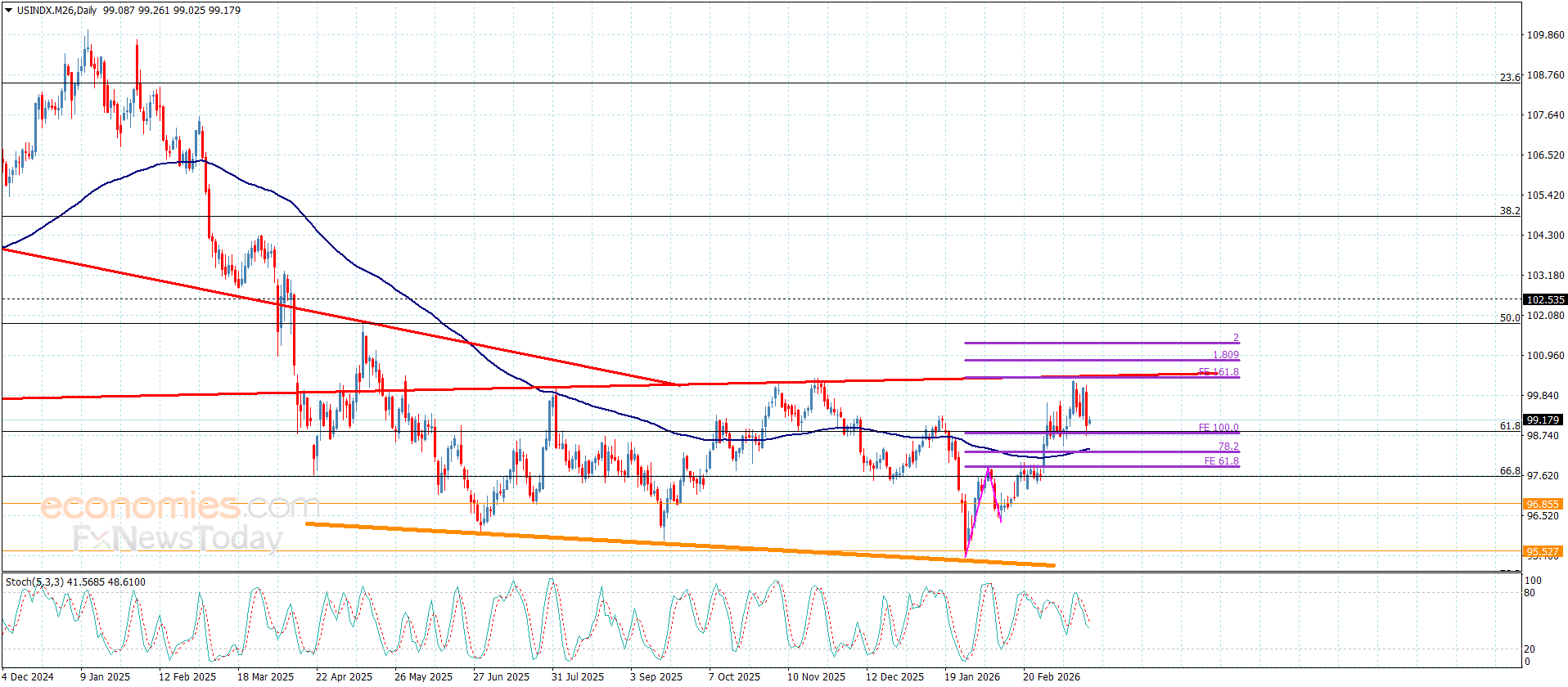
Task: Select the USINDX.M26,Daily chart title text
Action: [x=56, y=11]
